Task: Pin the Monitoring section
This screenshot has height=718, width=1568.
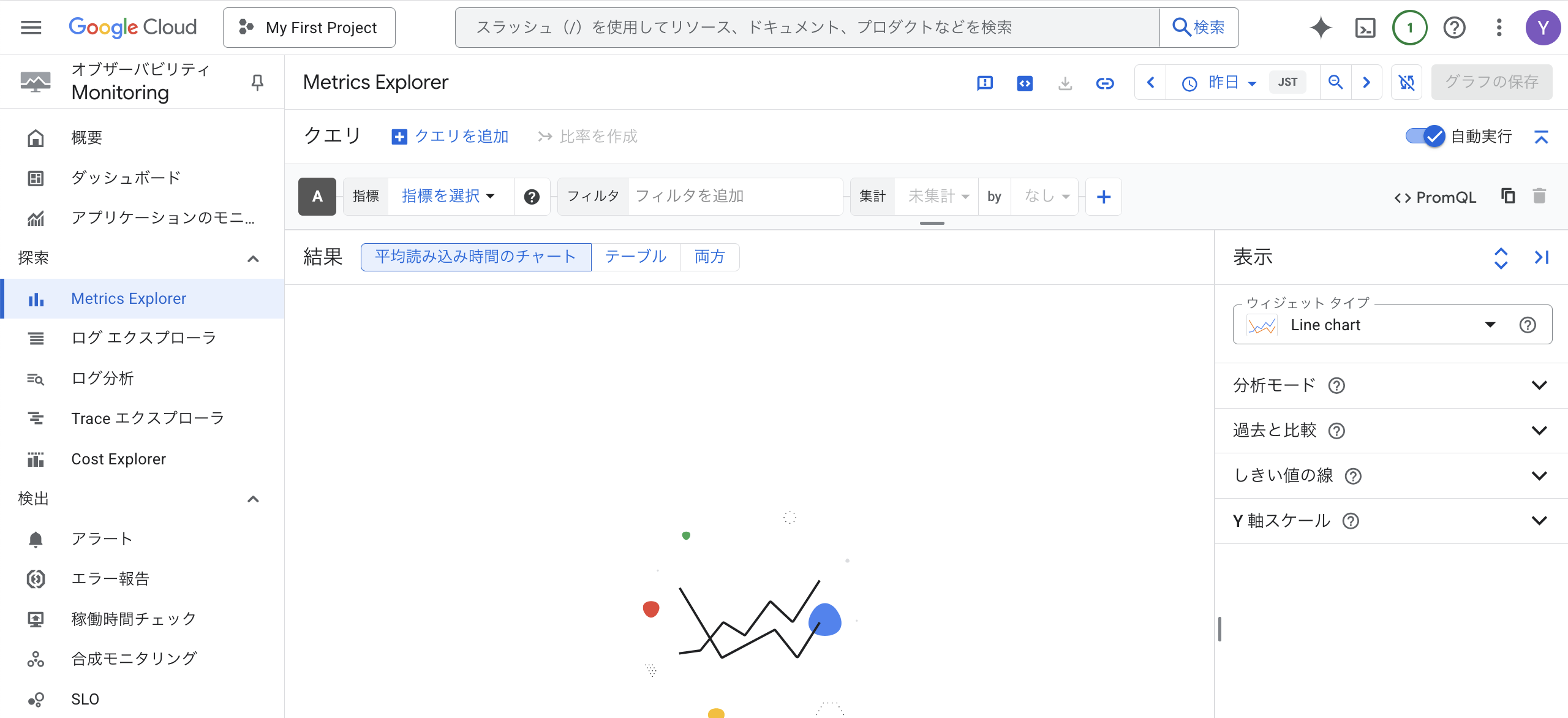Action: [x=257, y=81]
